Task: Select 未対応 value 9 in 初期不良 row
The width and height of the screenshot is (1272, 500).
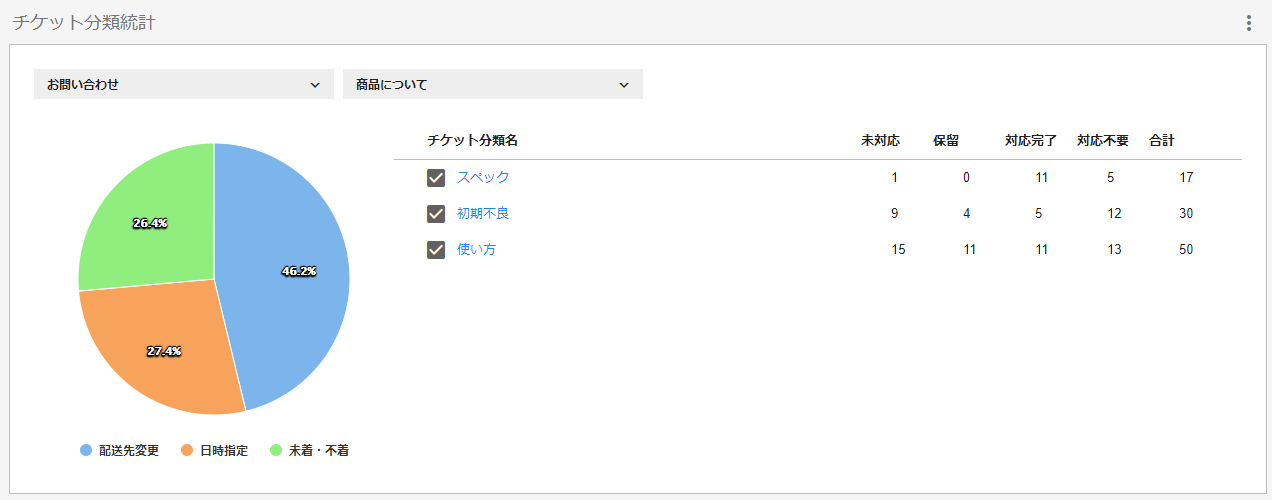Action: point(894,214)
